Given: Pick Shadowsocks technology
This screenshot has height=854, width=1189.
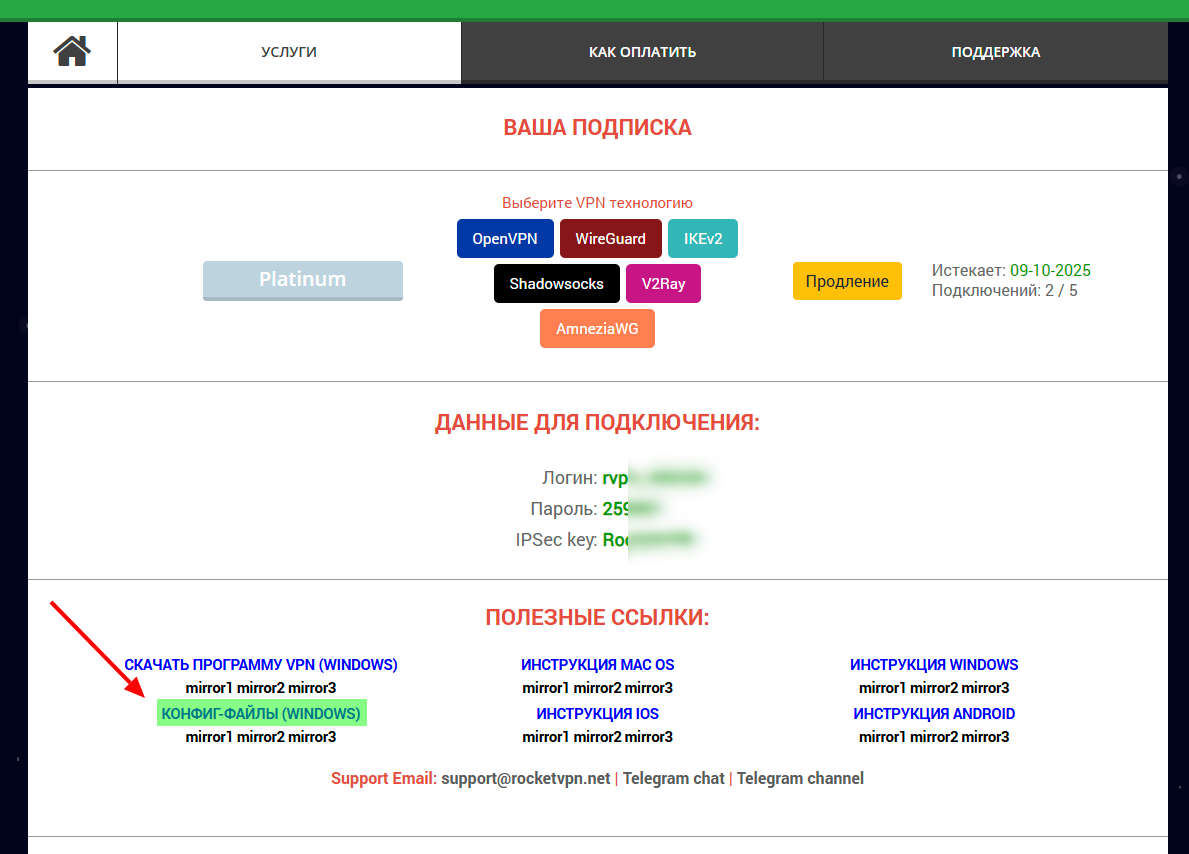Looking at the screenshot, I should [556, 284].
